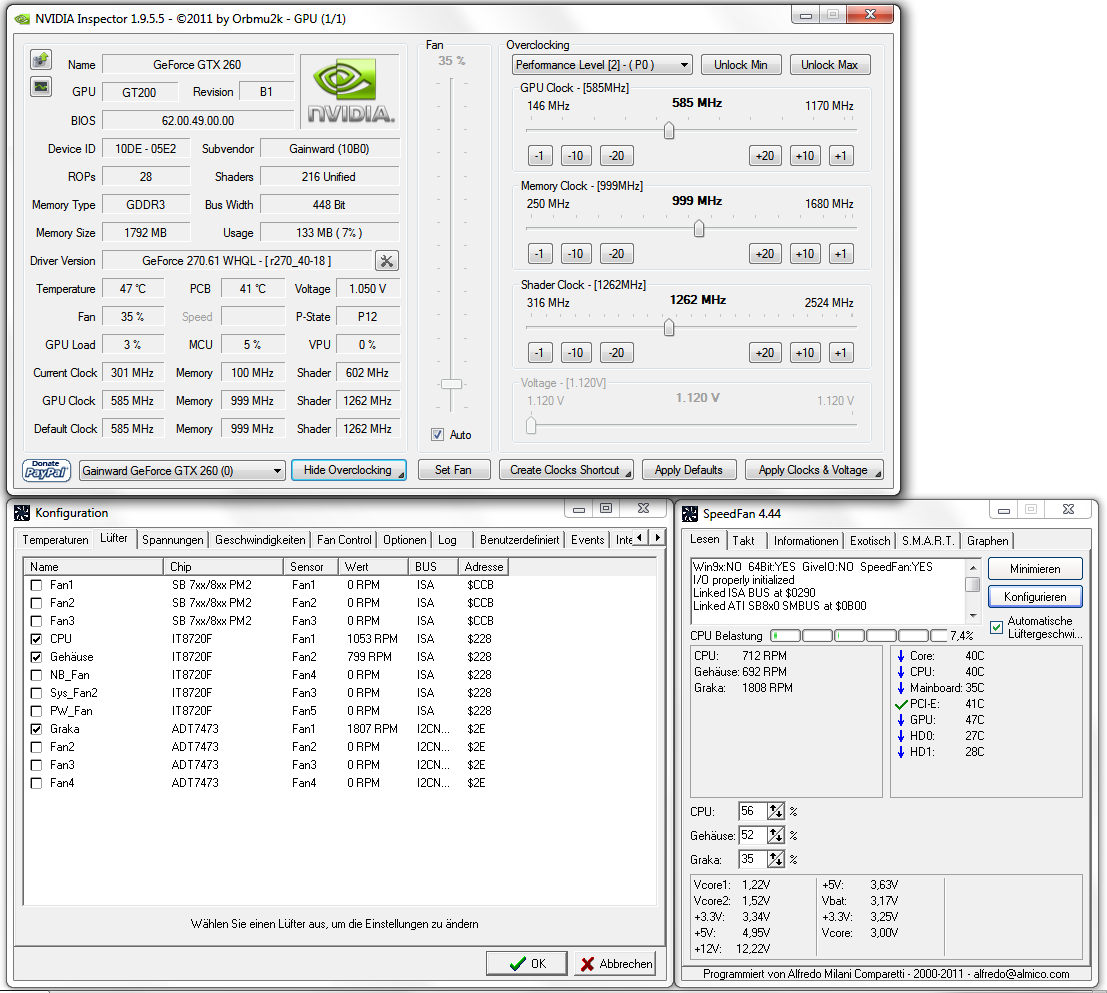
Task: Check the PW_Fan checkbox
Action: [x=36, y=711]
